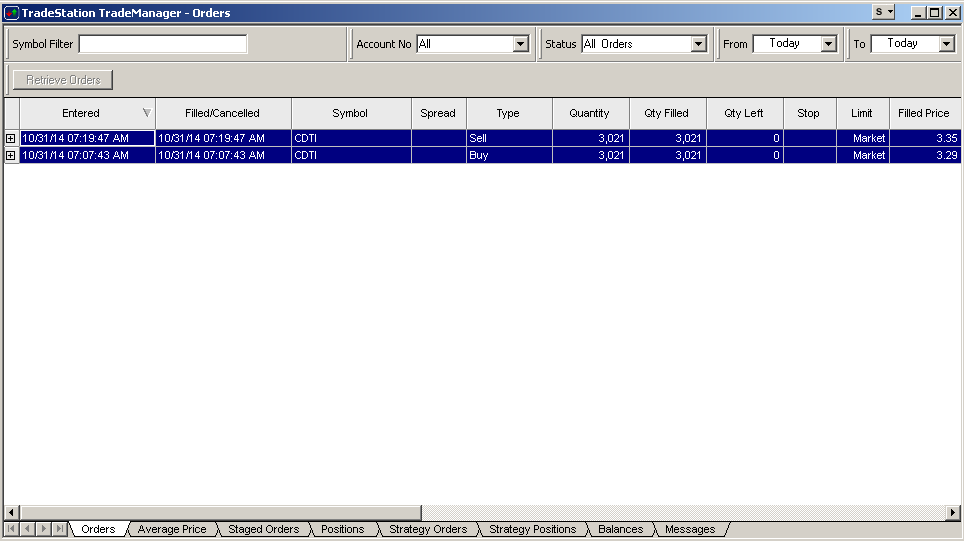Click the sort arrow in Entered column
The height and width of the screenshot is (541, 964).
tap(147, 113)
